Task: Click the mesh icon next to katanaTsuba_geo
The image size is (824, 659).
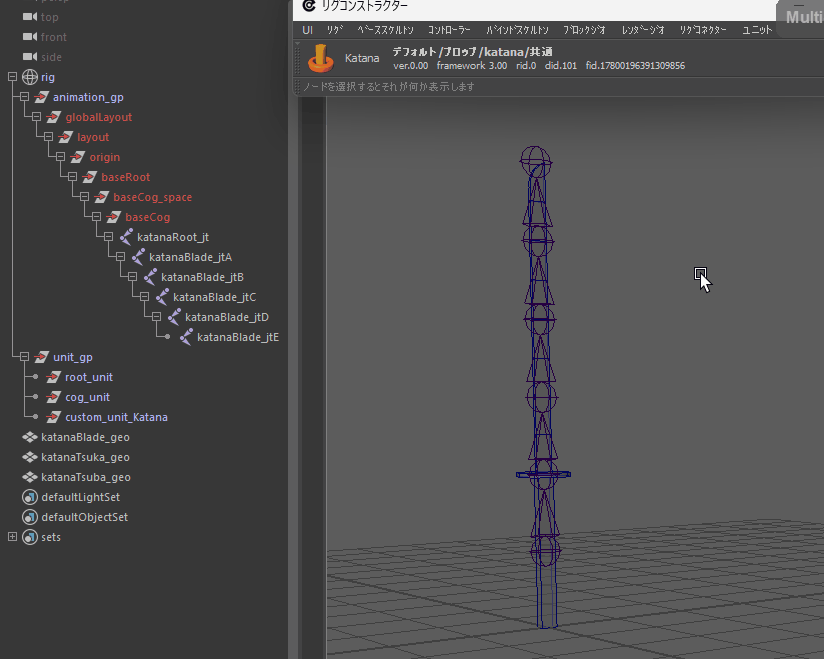Action: [30, 477]
